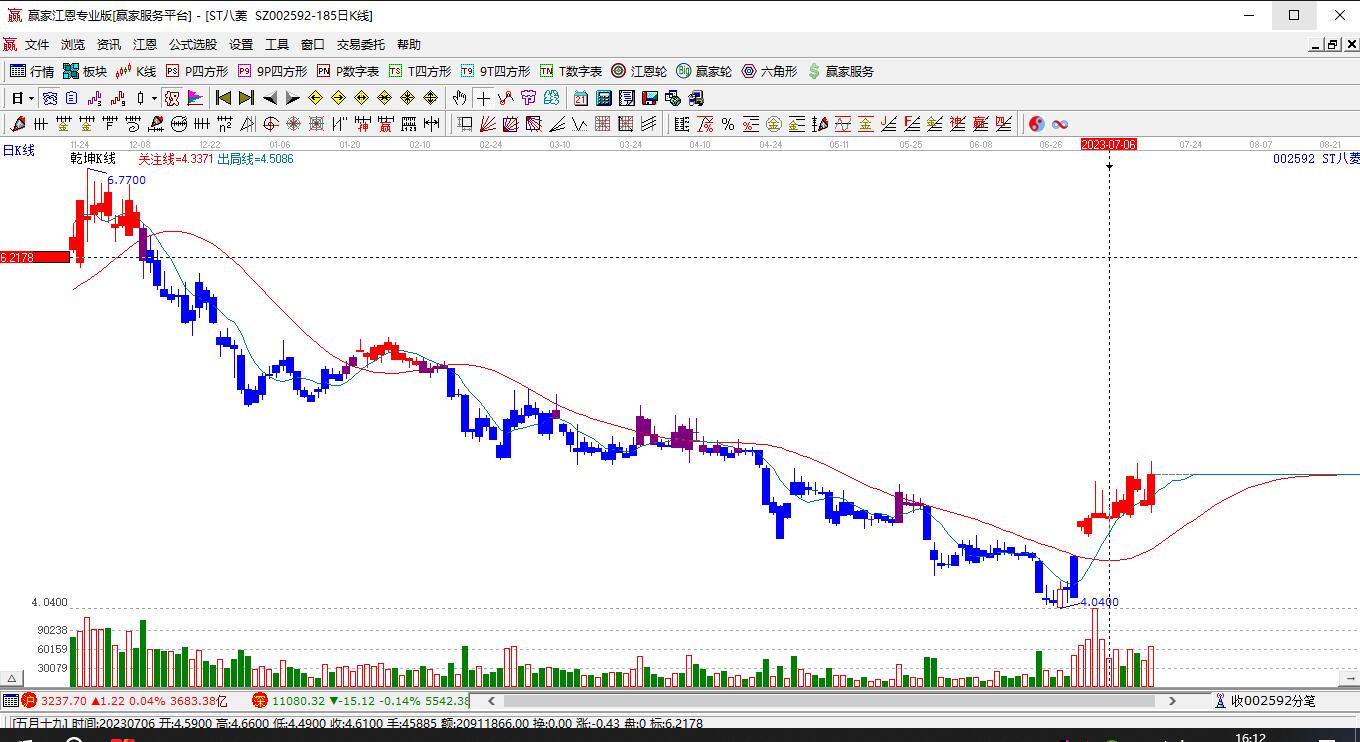The width and height of the screenshot is (1360, 742).
Task: Open the 文件 menu
Action: click(x=37, y=45)
